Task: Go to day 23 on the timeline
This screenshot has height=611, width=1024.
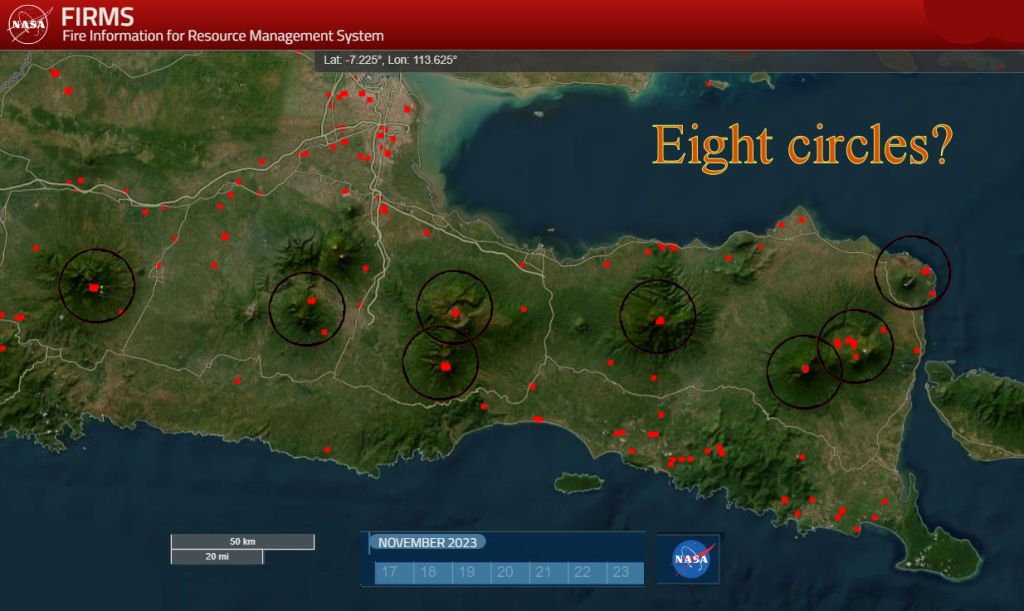Action: 620,572
